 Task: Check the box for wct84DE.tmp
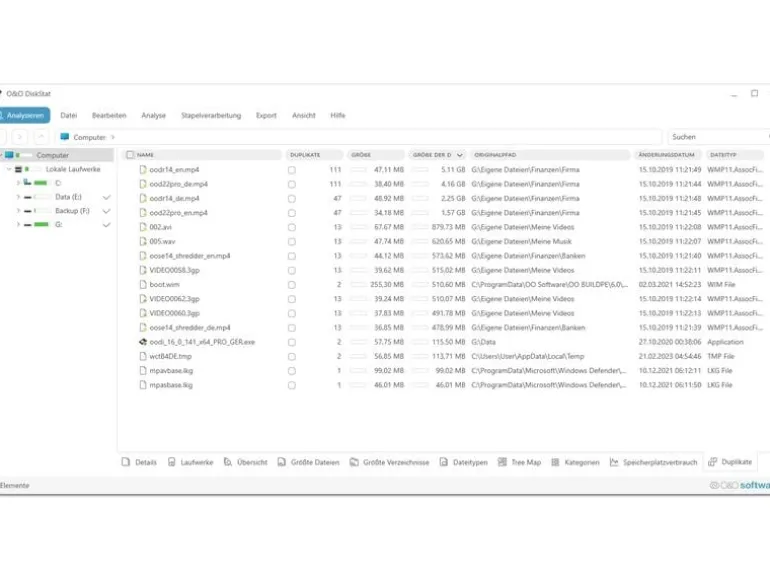292,357
